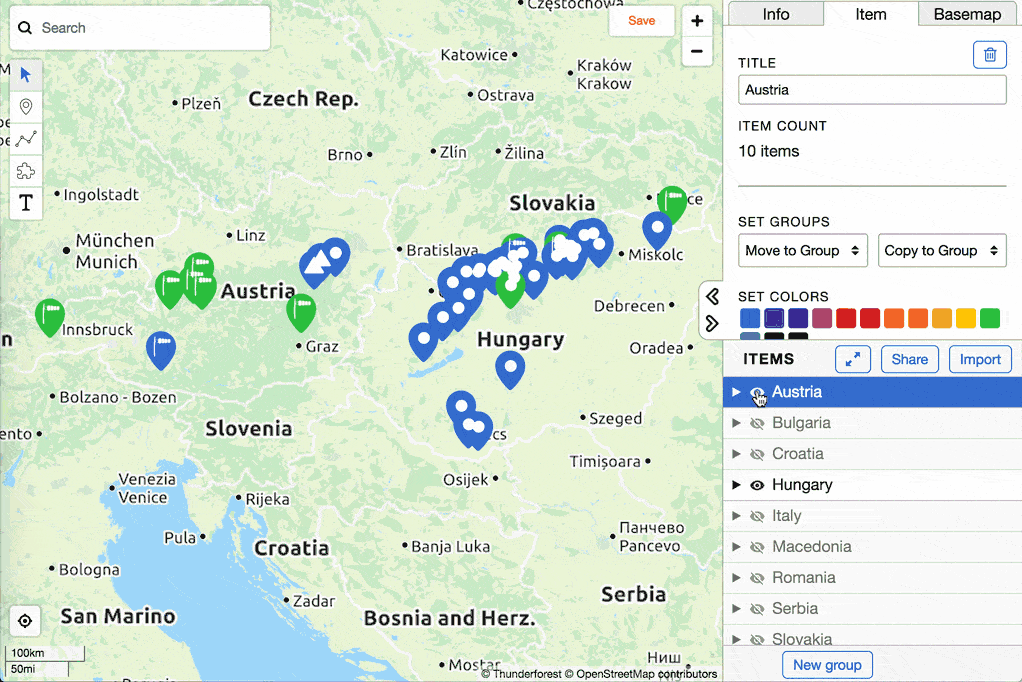Select the pin marker tool
The width and height of the screenshot is (1022, 682).
[x=25, y=105]
